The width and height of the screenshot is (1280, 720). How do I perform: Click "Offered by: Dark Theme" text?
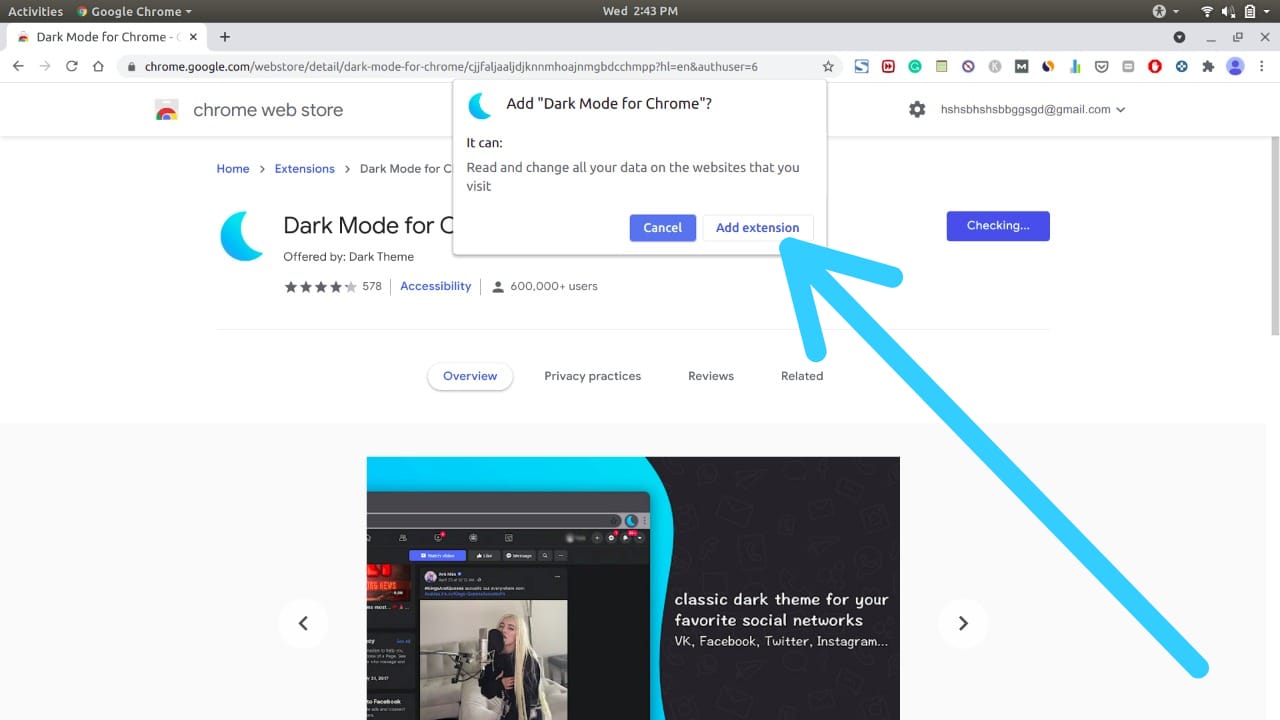(x=348, y=257)
